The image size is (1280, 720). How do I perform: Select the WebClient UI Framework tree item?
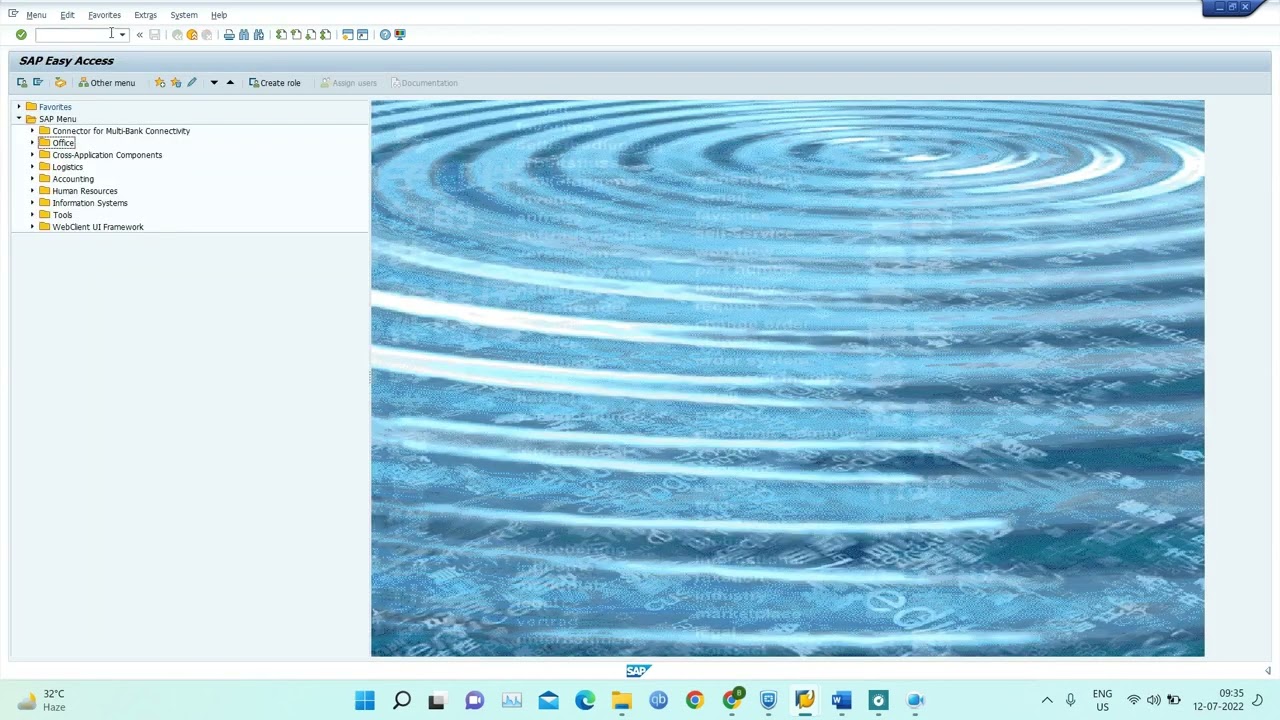click(x=98, y=227)
